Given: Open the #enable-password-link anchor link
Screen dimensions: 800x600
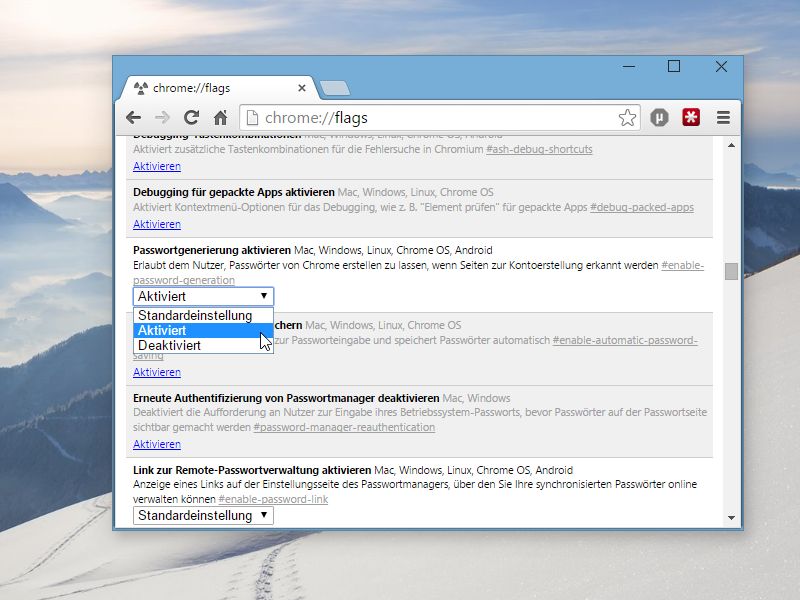Looking at the screenshot, I should [273, 499].
